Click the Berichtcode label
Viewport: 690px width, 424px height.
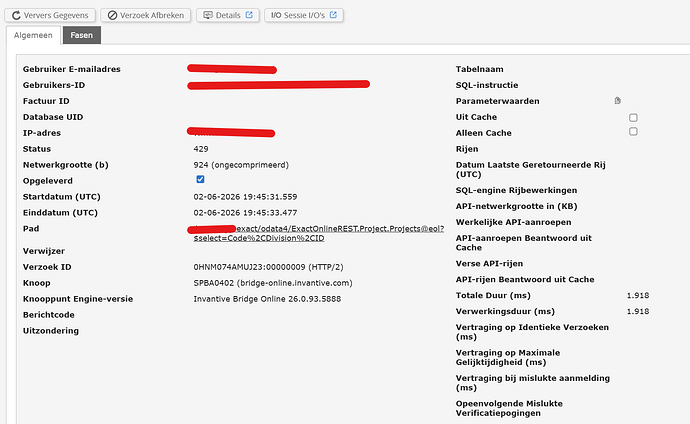(49, 315)
